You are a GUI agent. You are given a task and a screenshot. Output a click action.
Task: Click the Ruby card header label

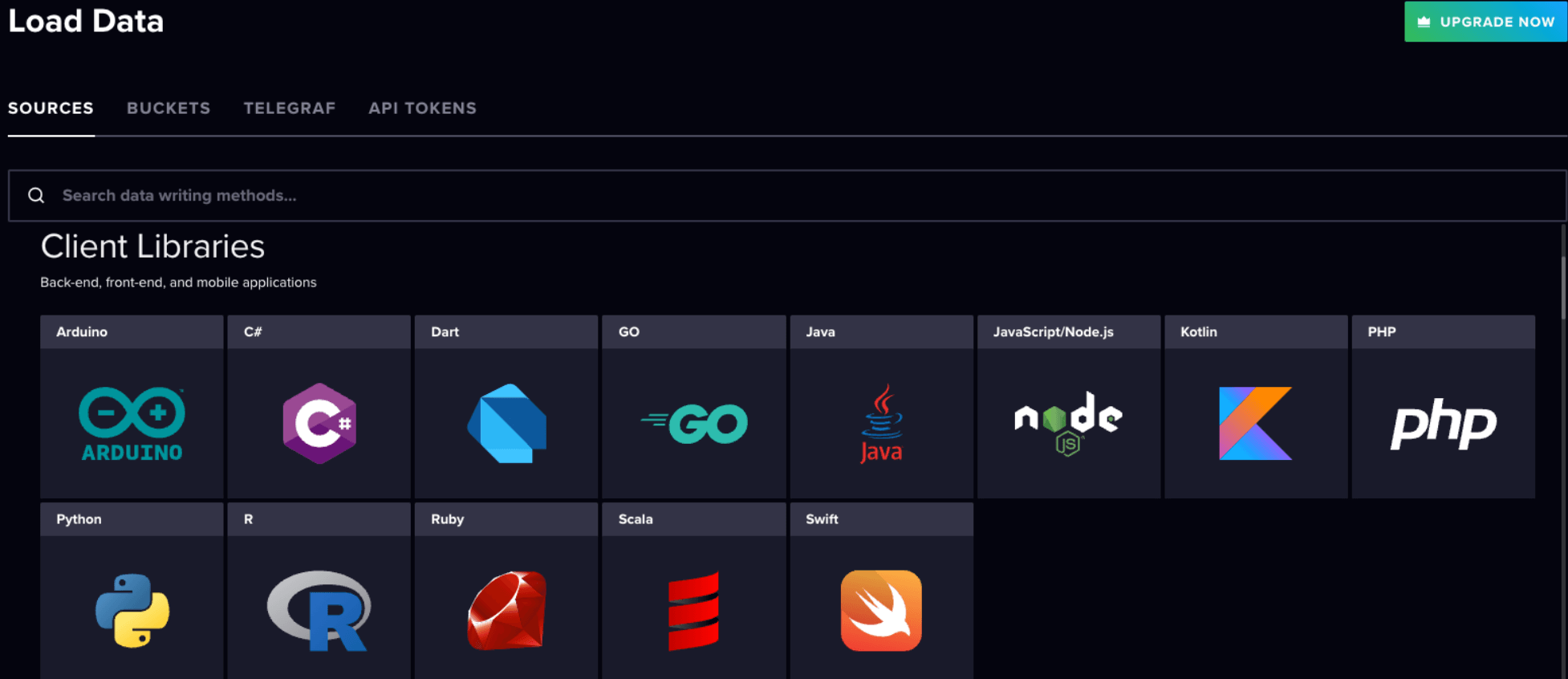[447, 519]
